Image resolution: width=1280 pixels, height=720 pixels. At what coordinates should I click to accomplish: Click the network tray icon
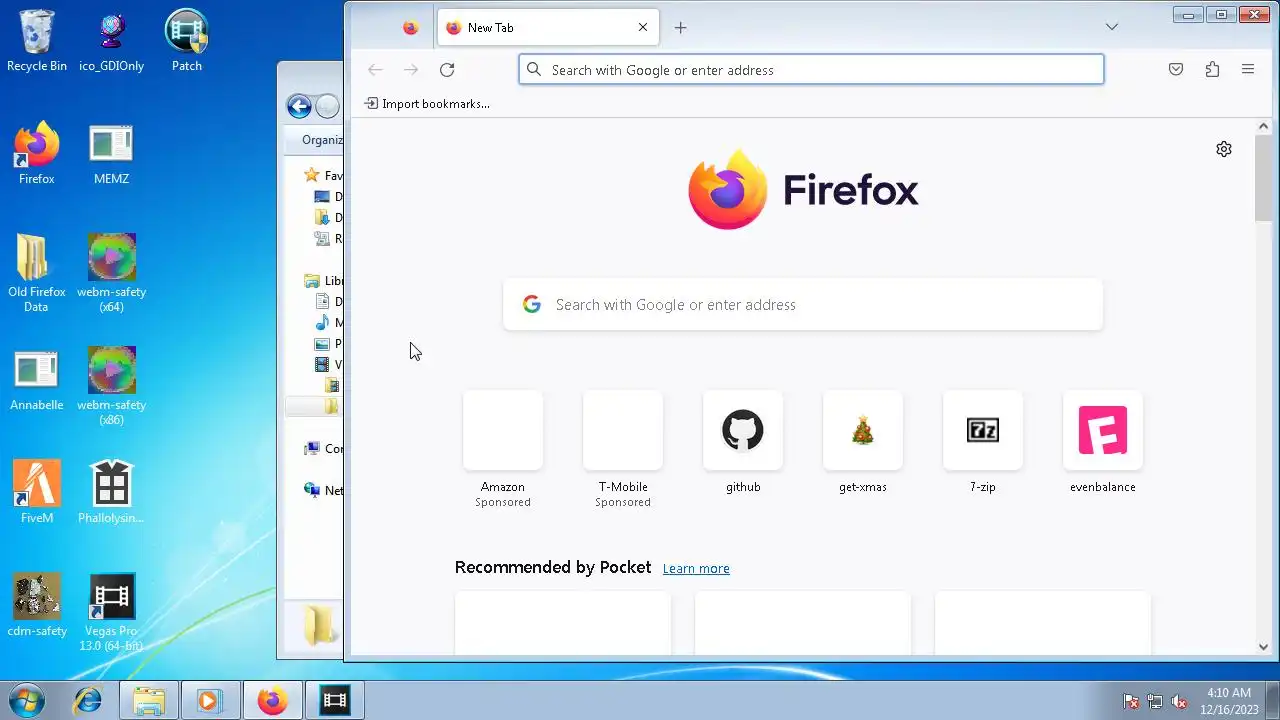pyautogui.click(x=1155, y=702)
